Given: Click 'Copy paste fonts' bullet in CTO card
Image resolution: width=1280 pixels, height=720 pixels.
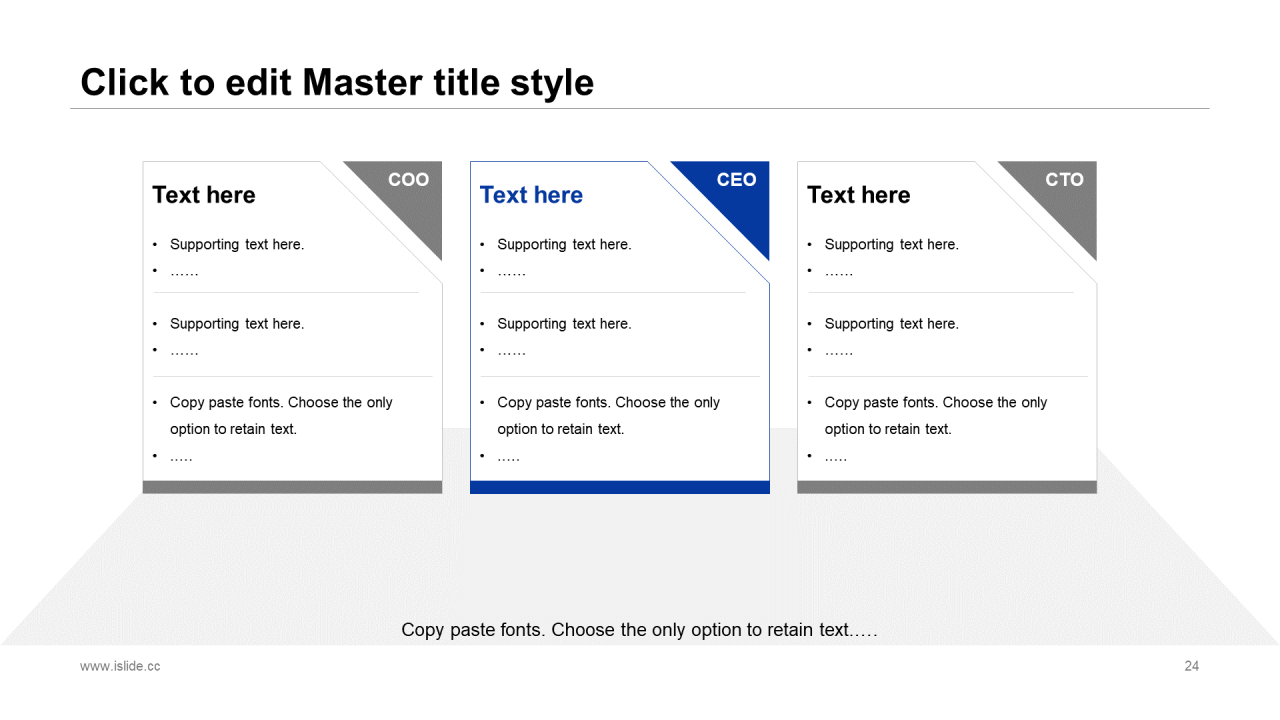Looking at the screenshot, I should pos(935,403).
